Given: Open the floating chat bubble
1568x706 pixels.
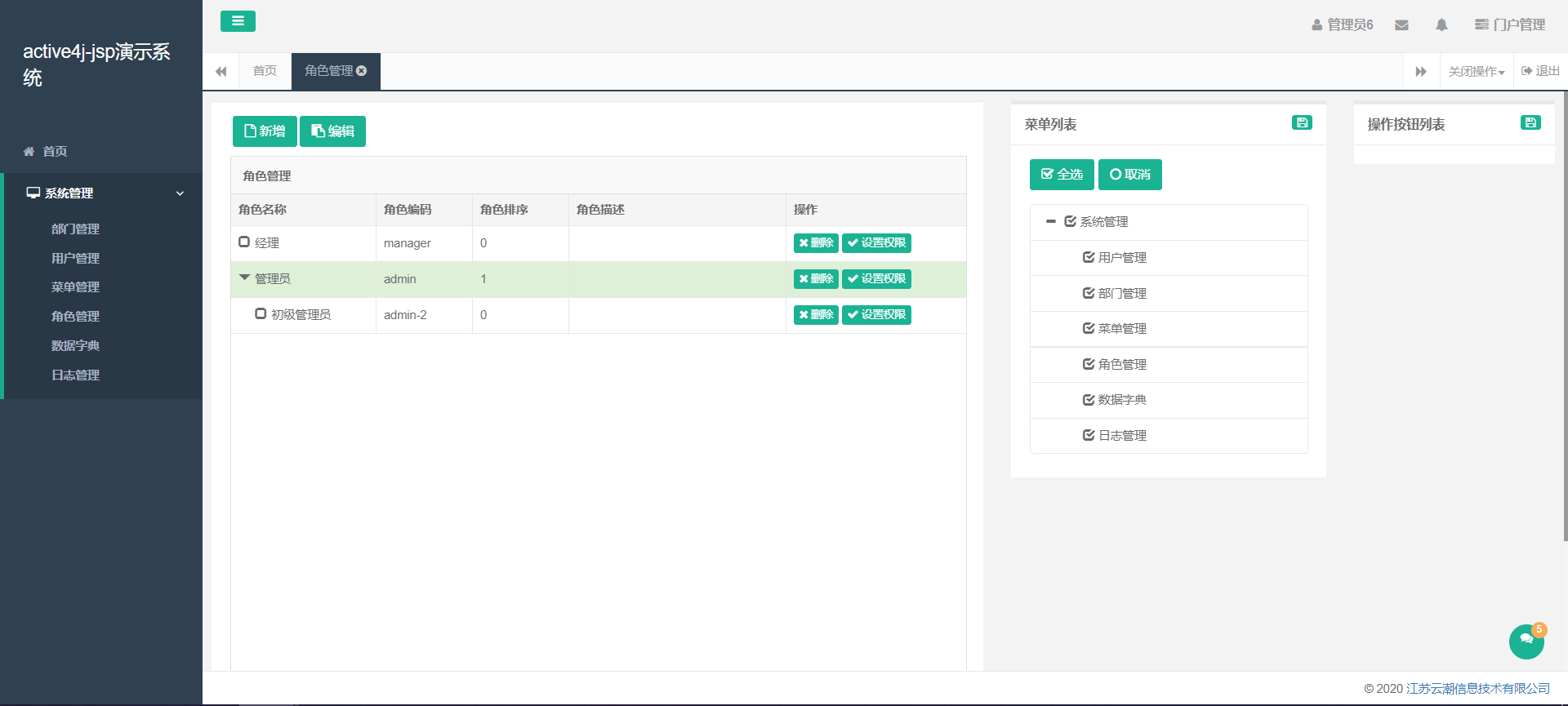Looking at the screenshot, I should pyautogui.click(x=1526, y=642).
